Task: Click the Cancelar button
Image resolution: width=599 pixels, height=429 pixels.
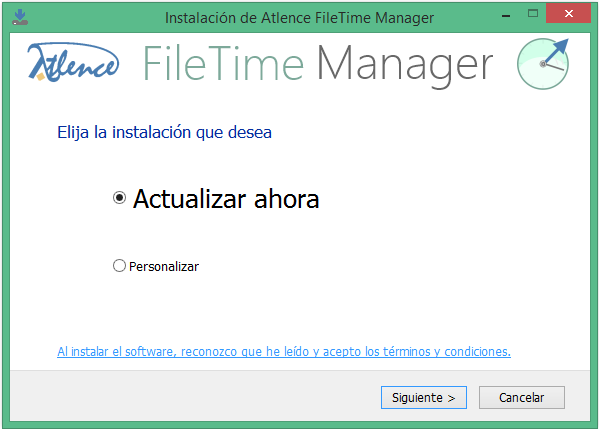Action: tap(521, 397)
